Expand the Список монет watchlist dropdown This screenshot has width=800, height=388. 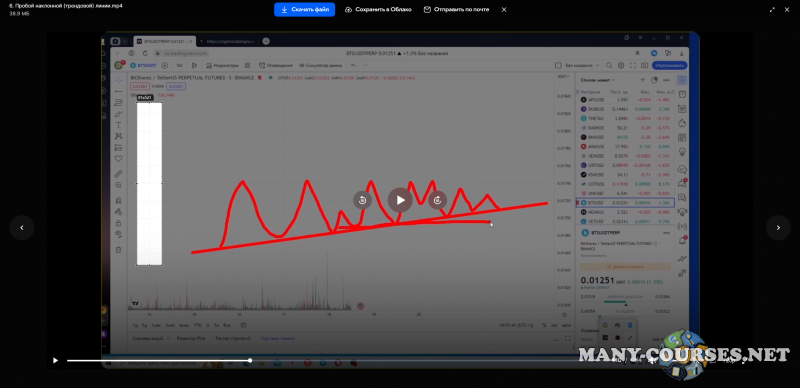pyautogui.click(x=598, y=80)
